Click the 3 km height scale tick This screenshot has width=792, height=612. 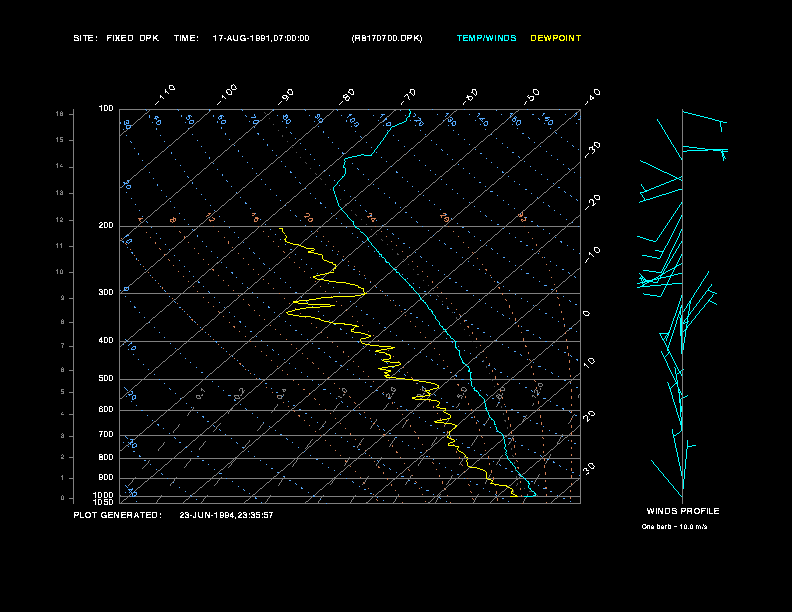(x=63, y=436)
